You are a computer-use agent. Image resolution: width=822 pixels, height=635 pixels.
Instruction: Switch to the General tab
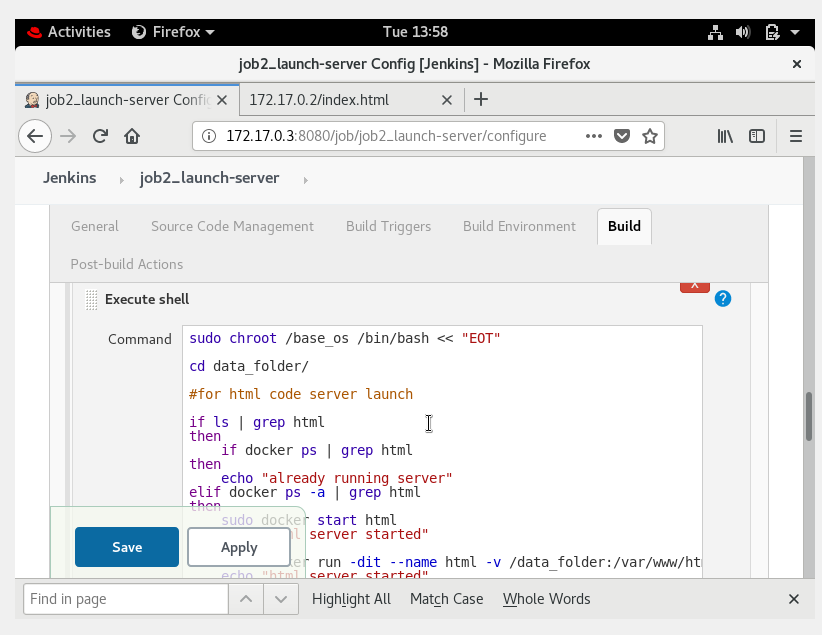tap(95, 227)
